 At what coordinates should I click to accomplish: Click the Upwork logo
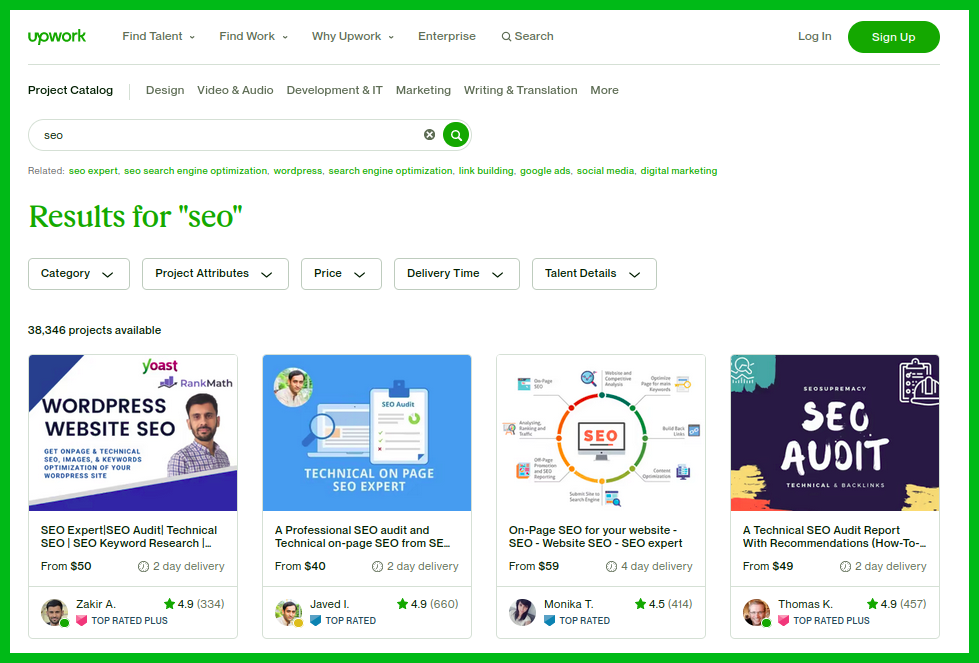coord(57,37)
